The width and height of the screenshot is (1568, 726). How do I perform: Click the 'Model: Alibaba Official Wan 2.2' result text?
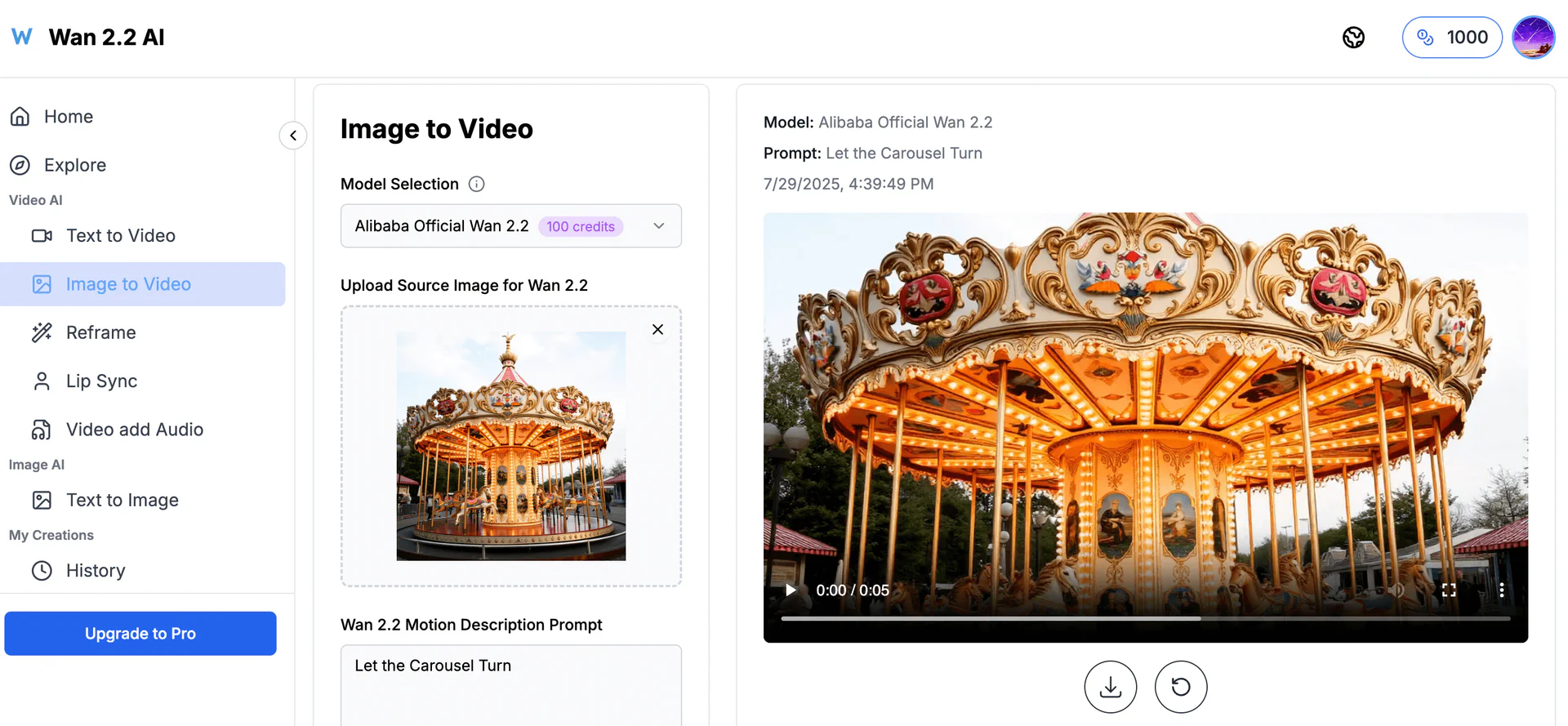878,122
